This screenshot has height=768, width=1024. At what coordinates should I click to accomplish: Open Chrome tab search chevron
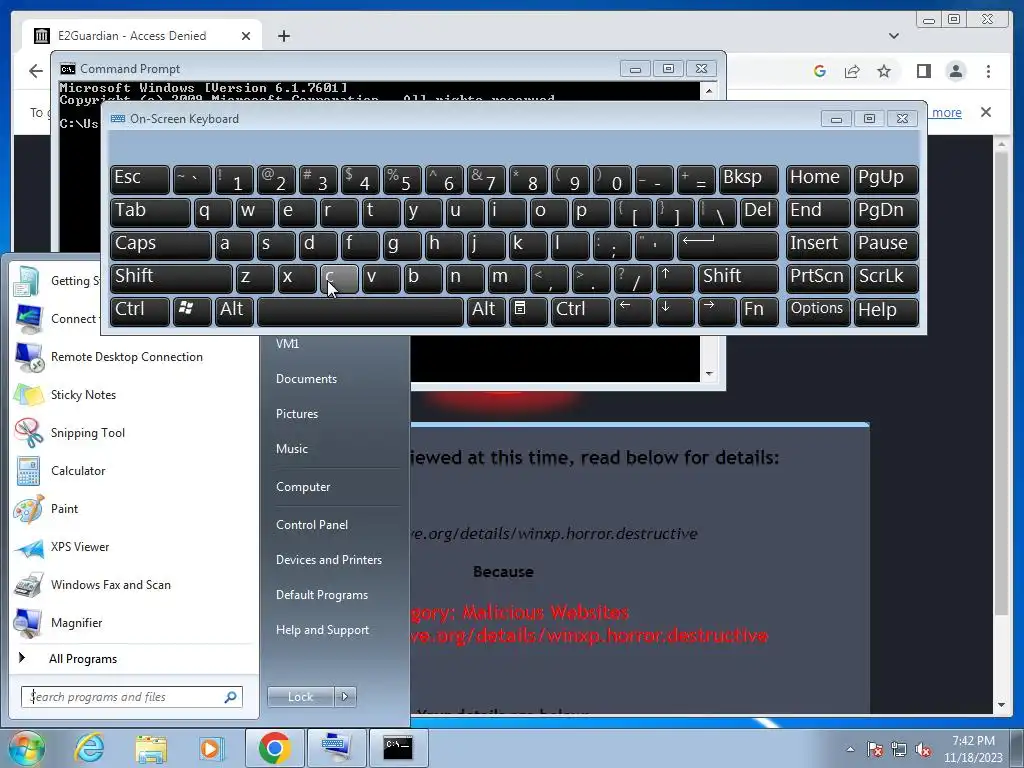click(893, 36)
